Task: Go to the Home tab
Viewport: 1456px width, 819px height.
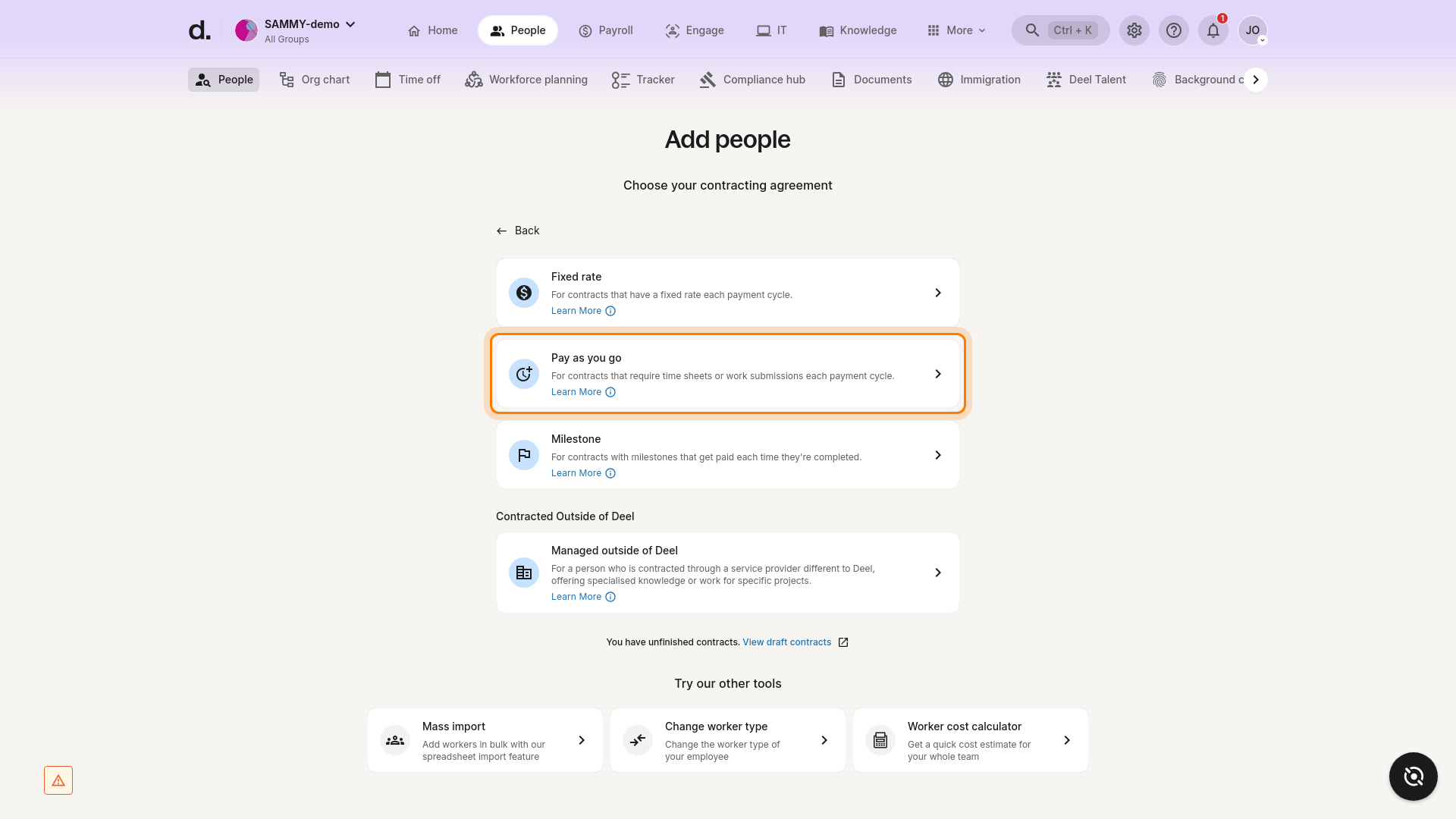Action: (x=432, y=30)
